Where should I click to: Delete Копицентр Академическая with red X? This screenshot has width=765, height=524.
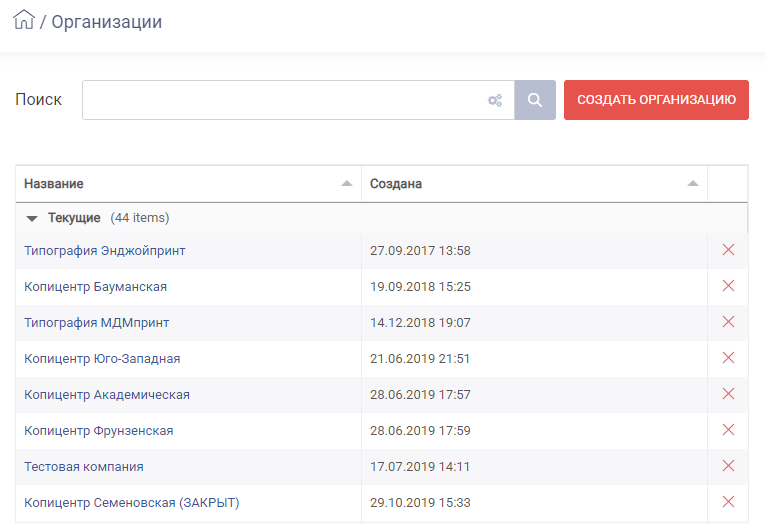[x=728, y=394]
